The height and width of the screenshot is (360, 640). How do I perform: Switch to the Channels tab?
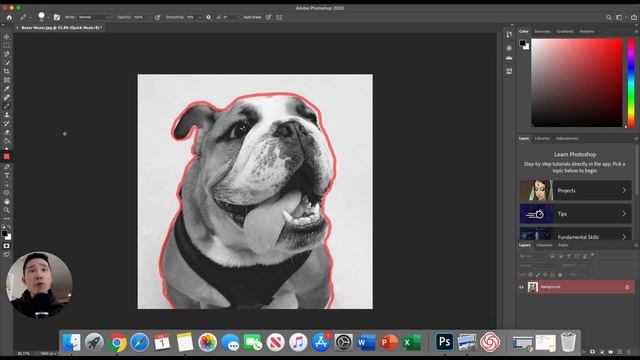click(x=544, y=245)
